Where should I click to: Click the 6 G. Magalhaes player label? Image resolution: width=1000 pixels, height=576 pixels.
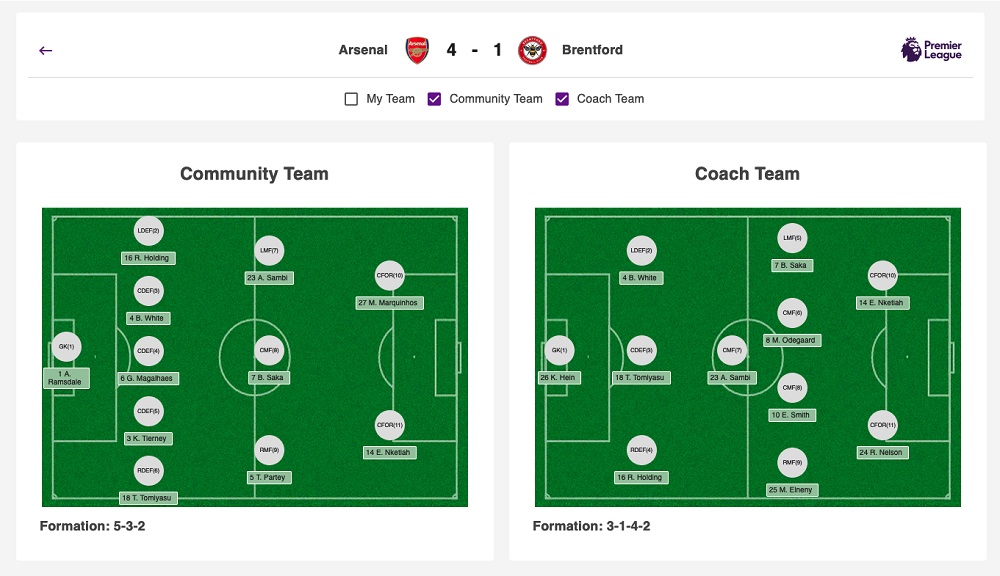tap(148, 378)
